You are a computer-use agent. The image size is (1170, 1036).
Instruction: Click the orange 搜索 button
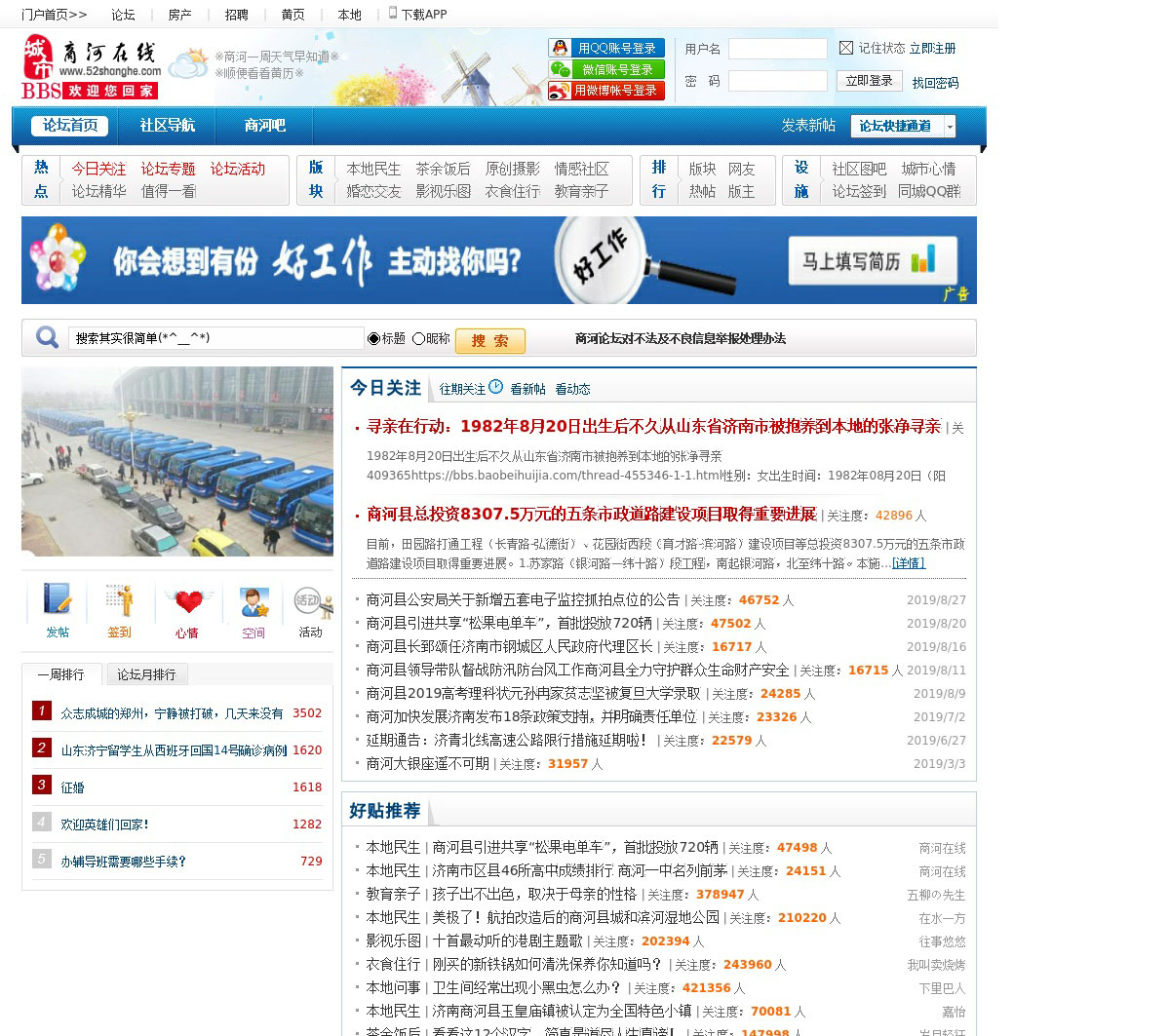click(489, 340)
